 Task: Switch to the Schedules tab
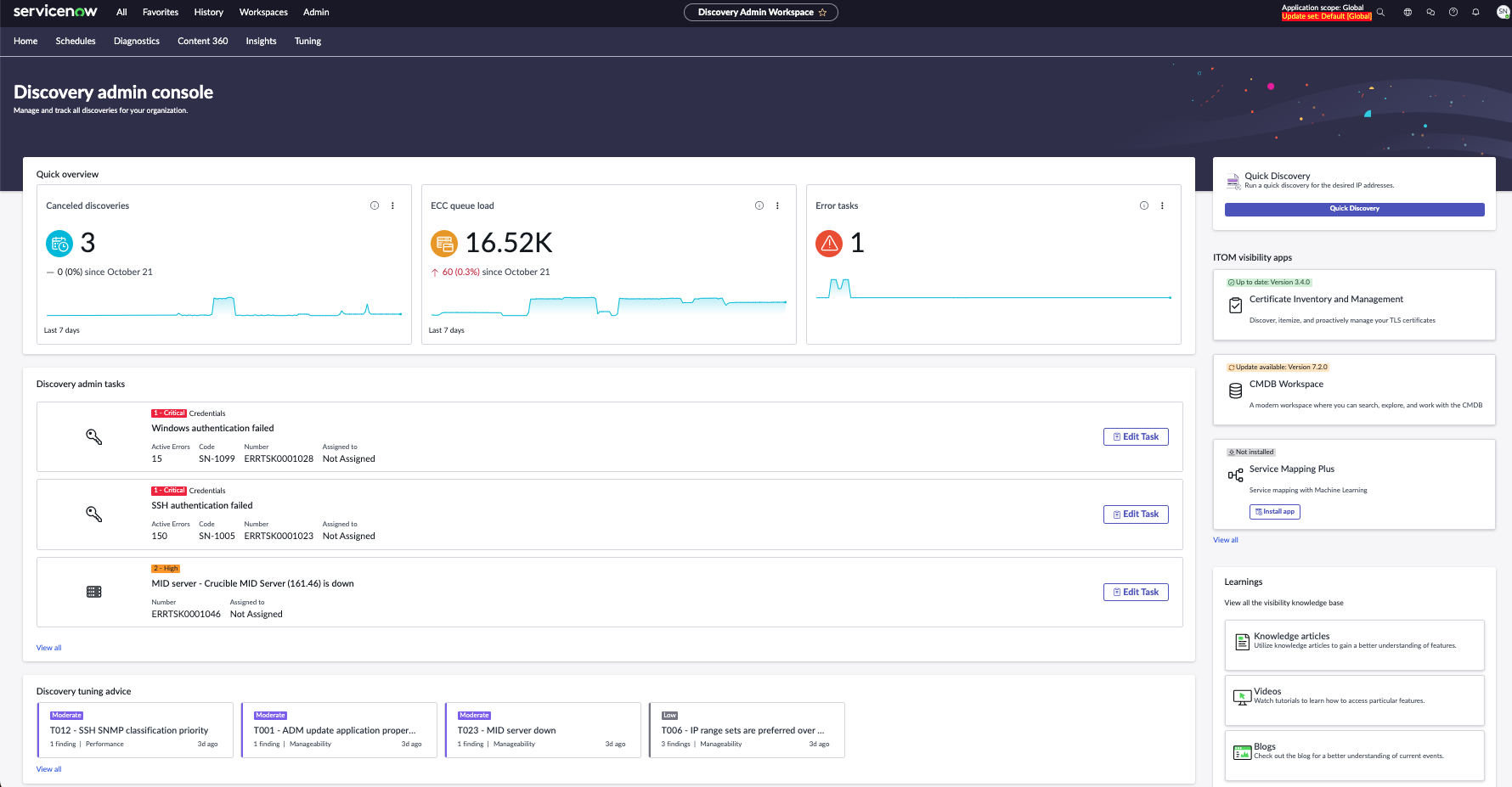point(76,41)
